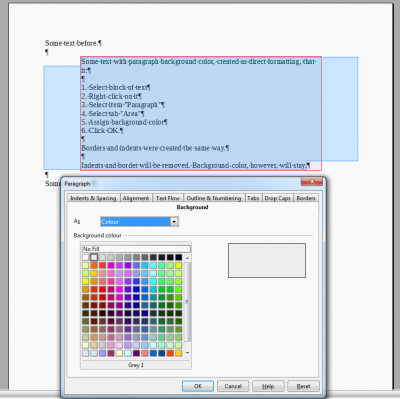
Task: Confirm with the OK button
Action: (x=198, y=386)
